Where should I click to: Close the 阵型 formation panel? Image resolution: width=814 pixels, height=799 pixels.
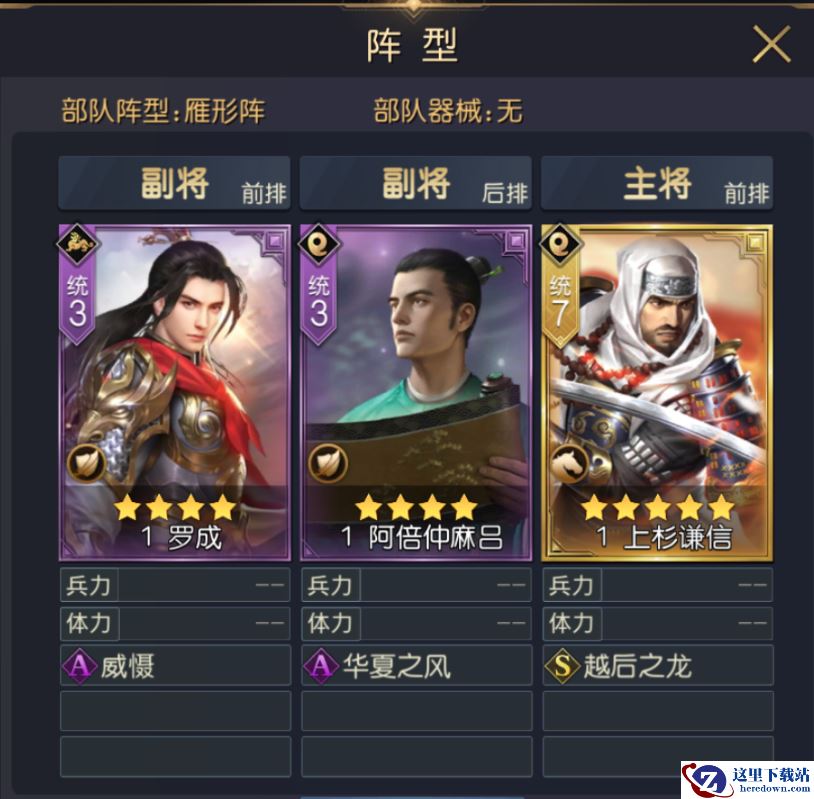(771, 44)
